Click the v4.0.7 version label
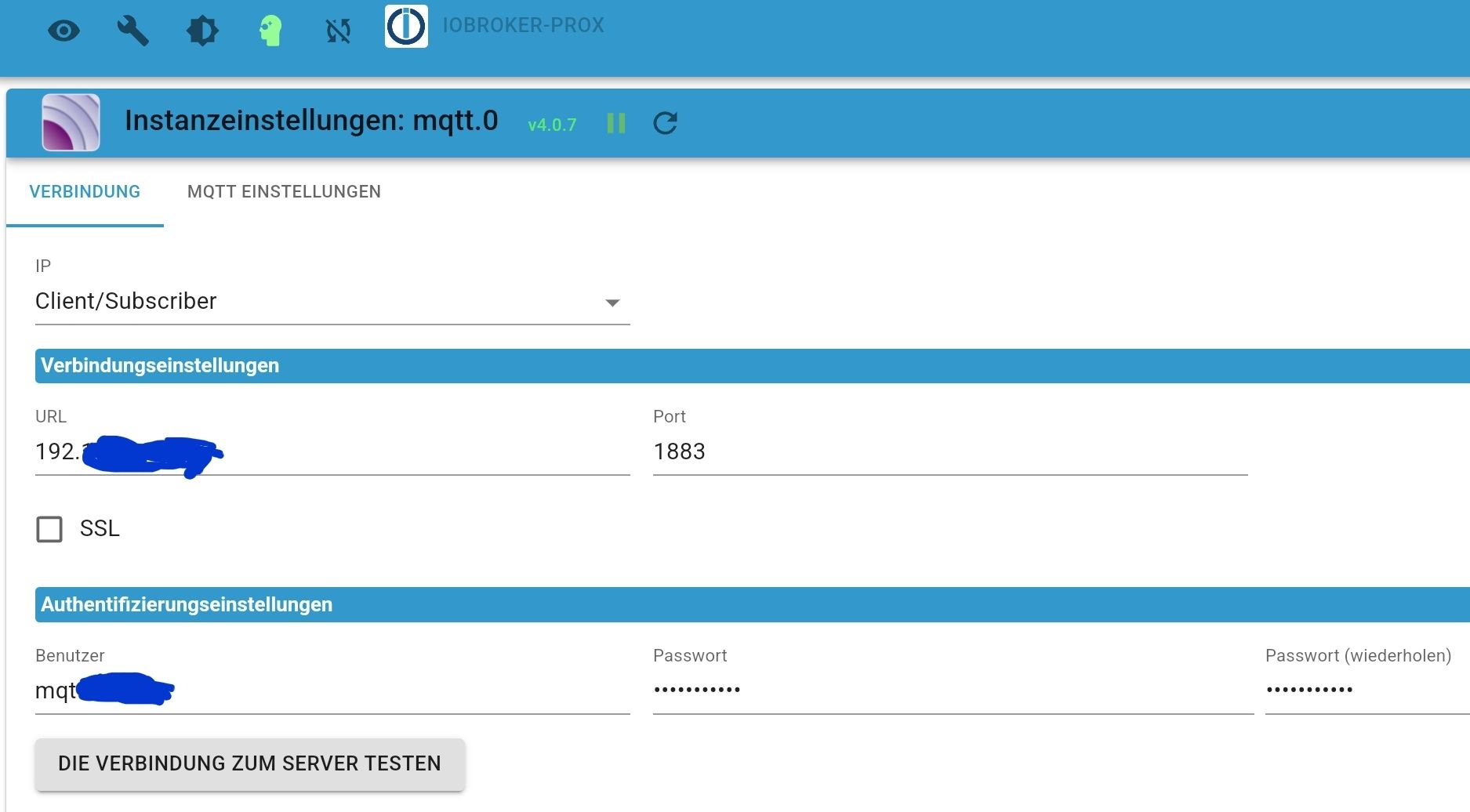Screen dimensions: 1470x812 [x=552, y=125]
